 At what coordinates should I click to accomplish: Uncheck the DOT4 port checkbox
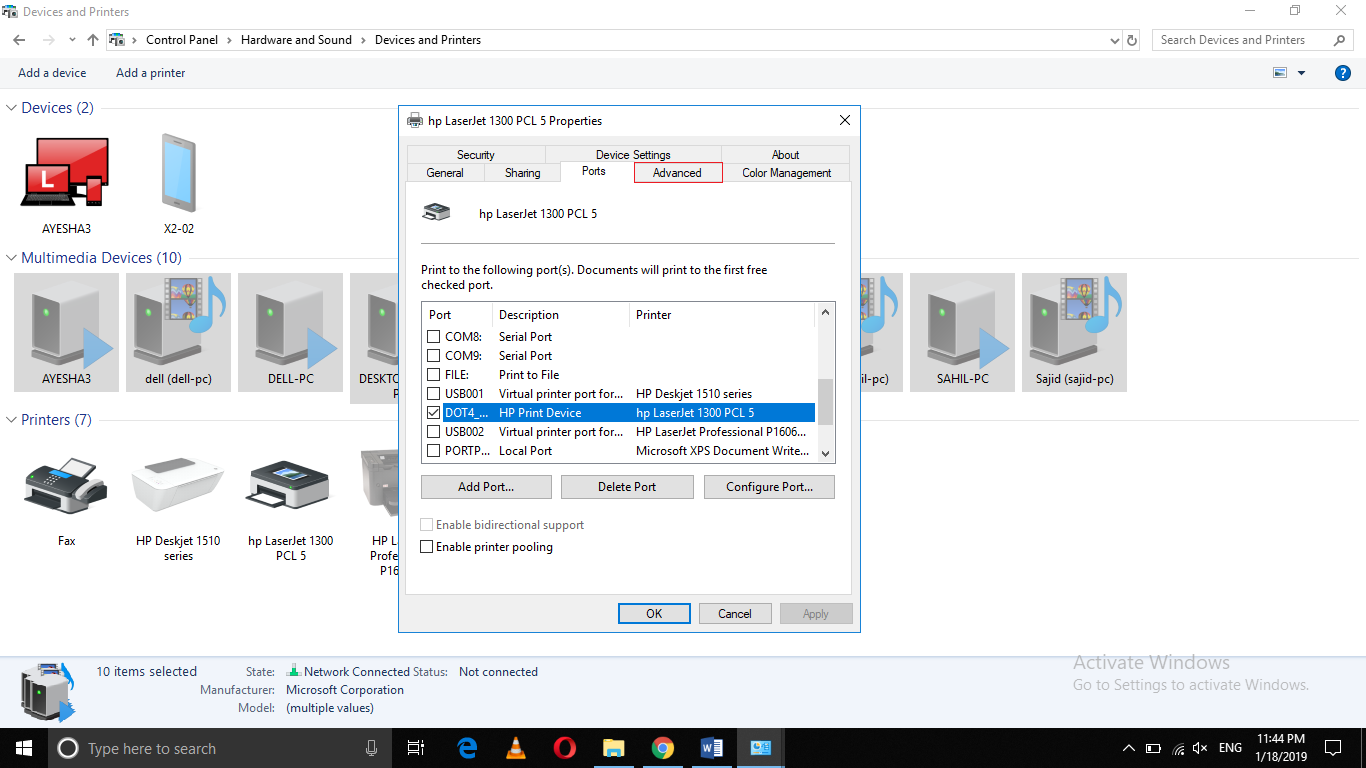point(433,412)
